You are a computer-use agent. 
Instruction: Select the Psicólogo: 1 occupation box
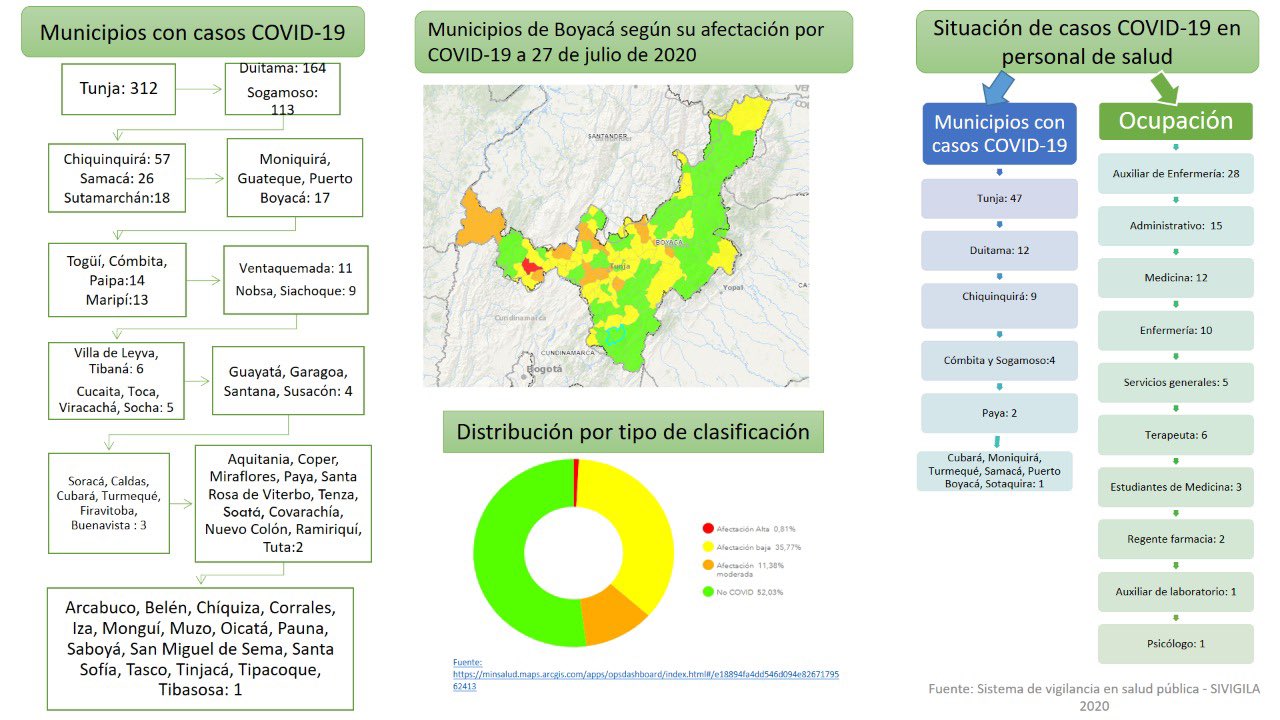click(x=1175, y=644)
